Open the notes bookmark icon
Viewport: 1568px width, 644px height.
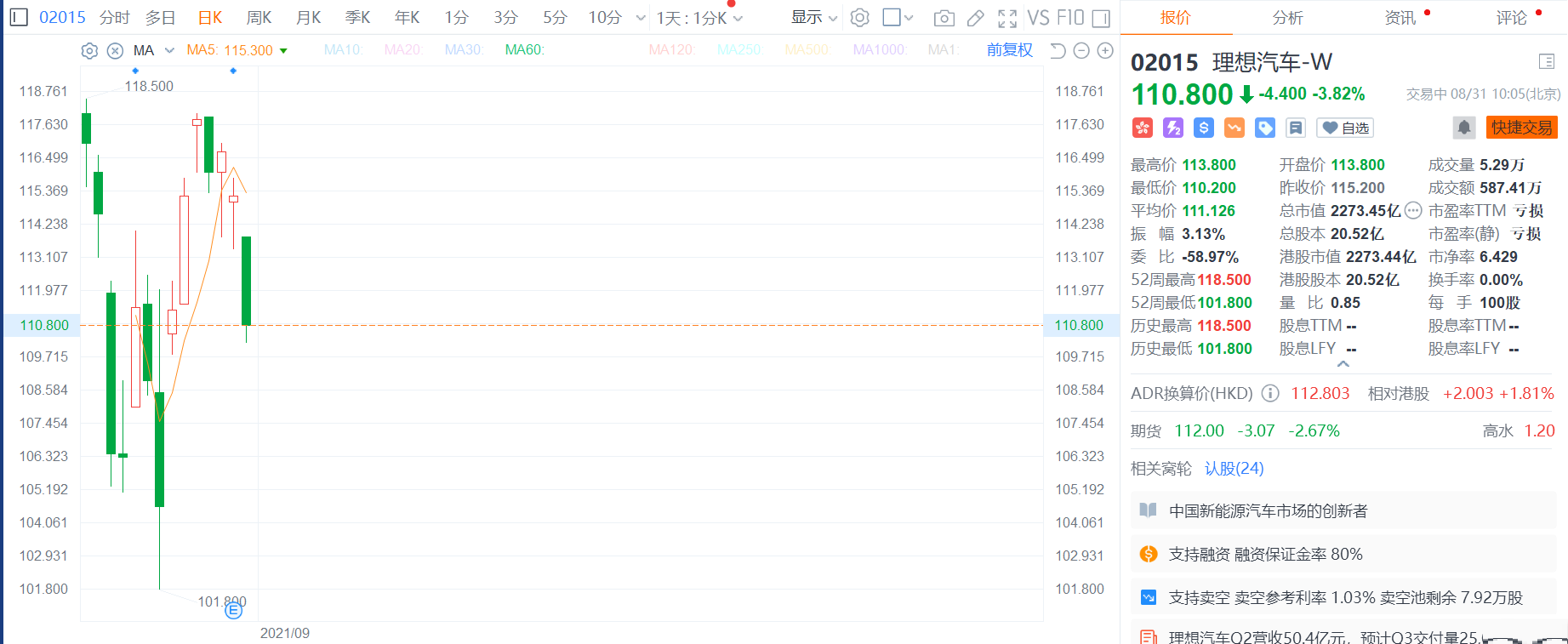tap(1296, 128)
